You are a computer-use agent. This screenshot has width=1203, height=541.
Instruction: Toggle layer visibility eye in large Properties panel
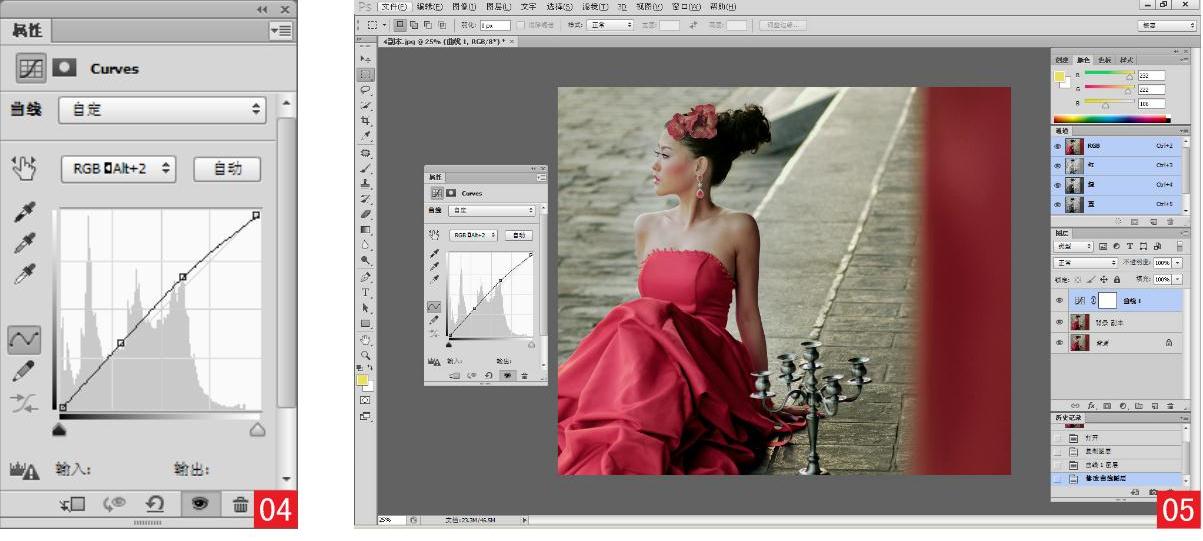tap(198, 505)
